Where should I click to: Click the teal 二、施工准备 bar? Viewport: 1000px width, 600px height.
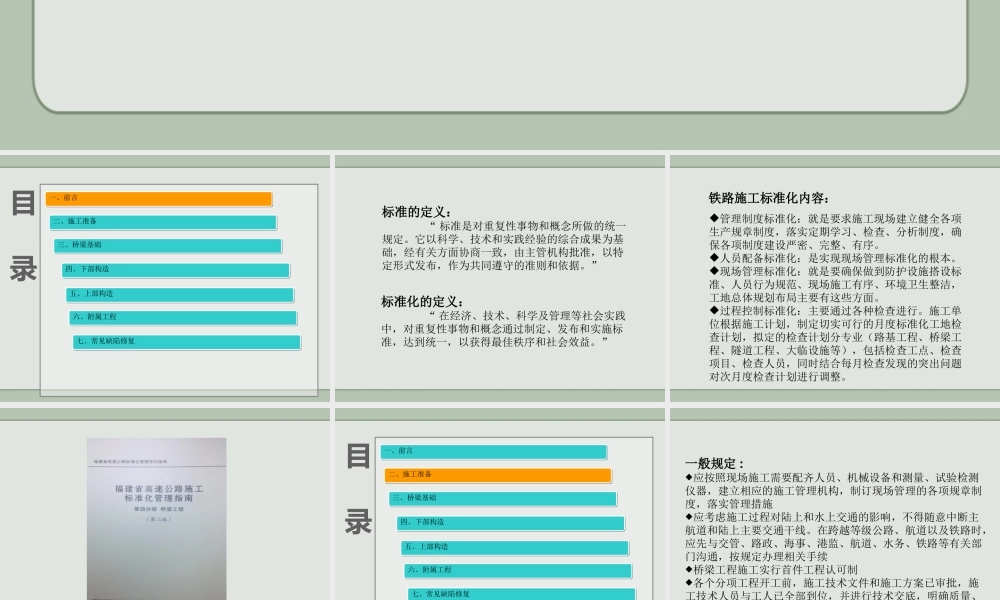(163, 223)
